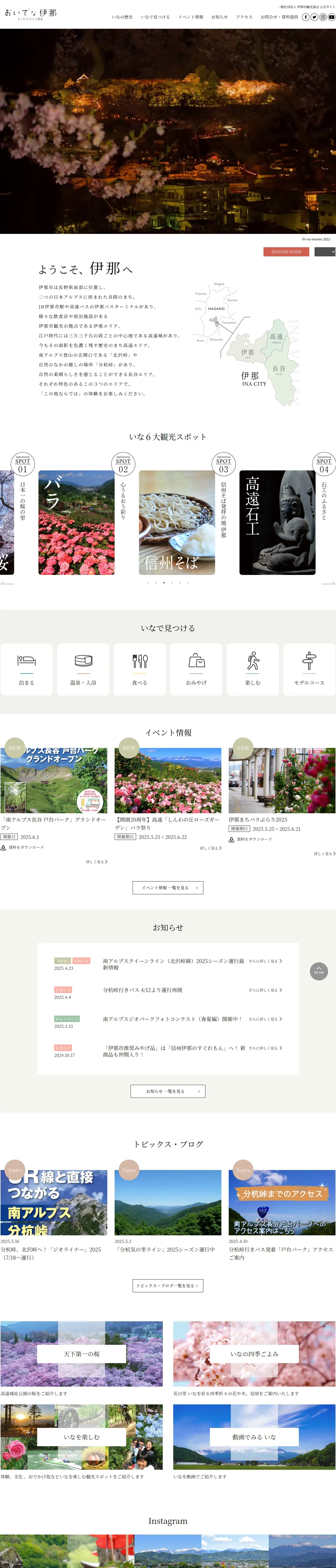The image size is (336, 1568).
Task: Select the 温泉・入浴 bath icon tile
Action: (83, 669)
